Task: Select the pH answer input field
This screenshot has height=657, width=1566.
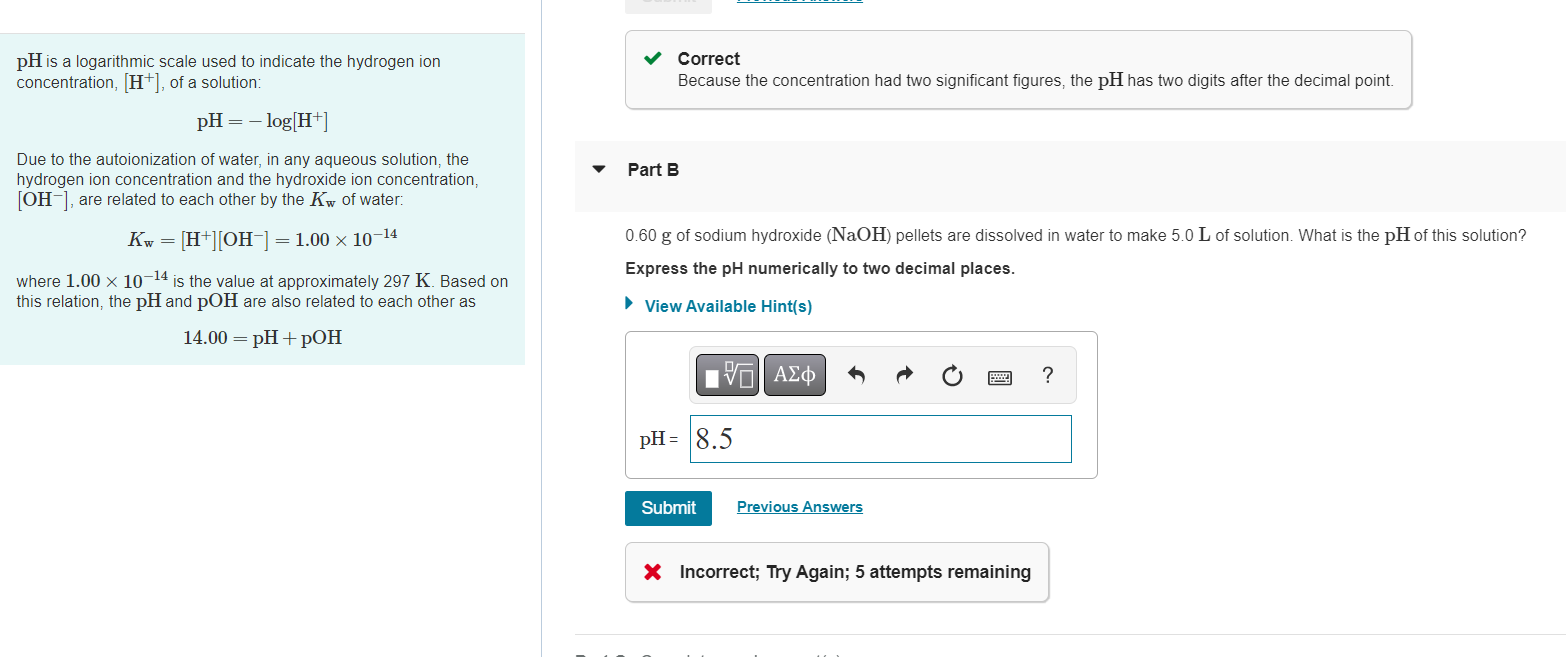Action: coord(880,439)
